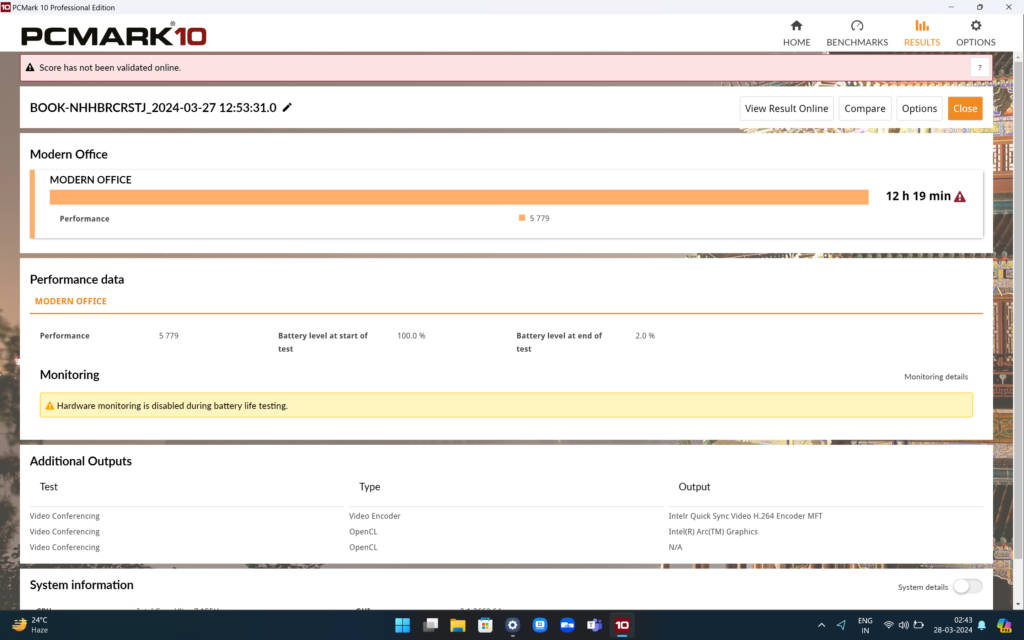
Task: Open the Windows Start menu
Action: (402, 625)
